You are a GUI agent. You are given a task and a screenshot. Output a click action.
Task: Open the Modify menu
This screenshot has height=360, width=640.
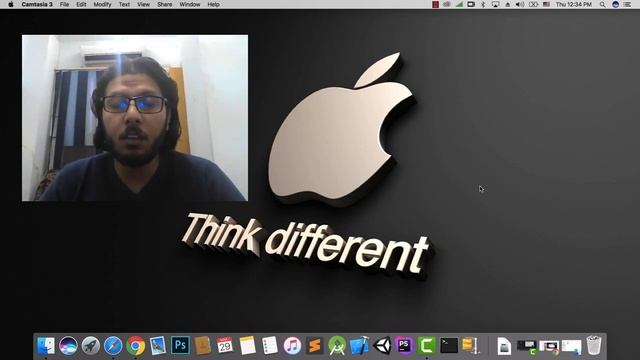coord(102,4)
